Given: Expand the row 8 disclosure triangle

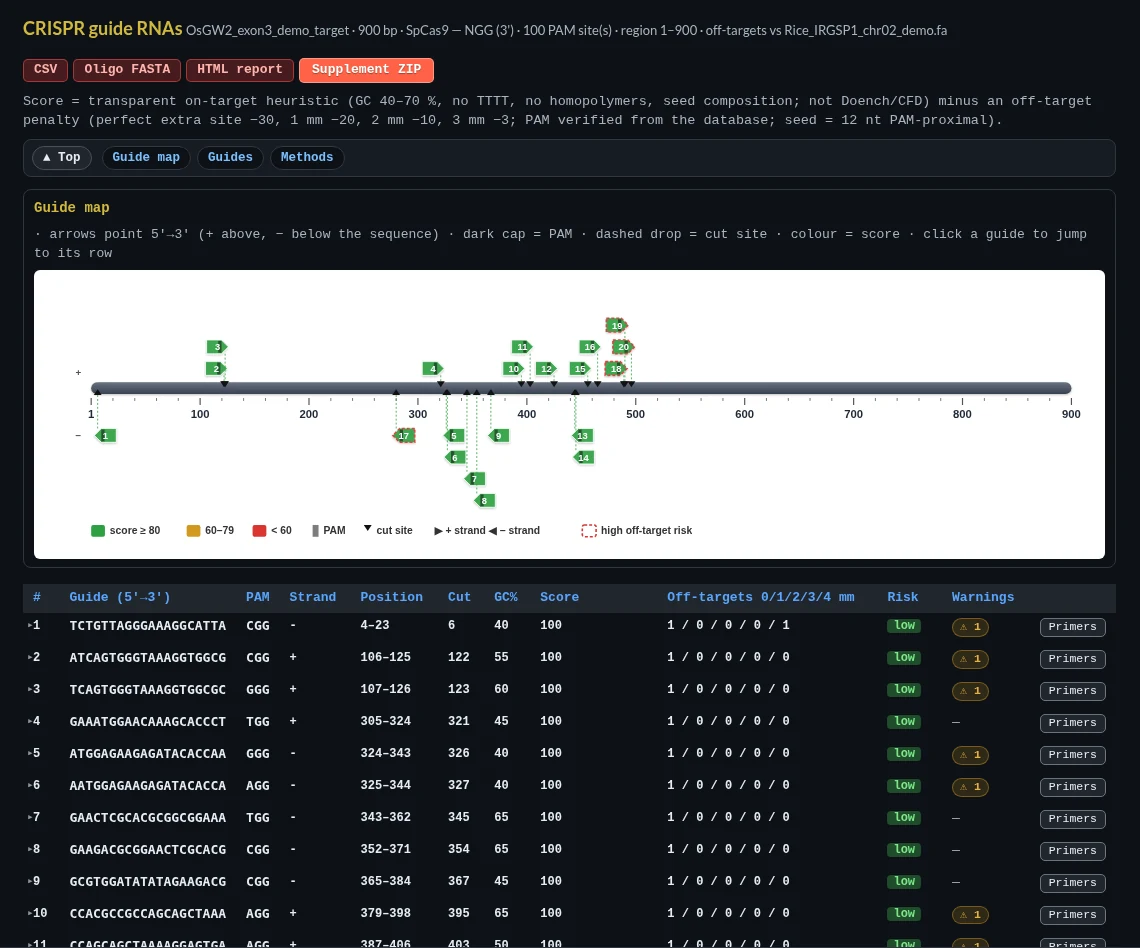Looking at the screenshot, I should pos(30,849).
